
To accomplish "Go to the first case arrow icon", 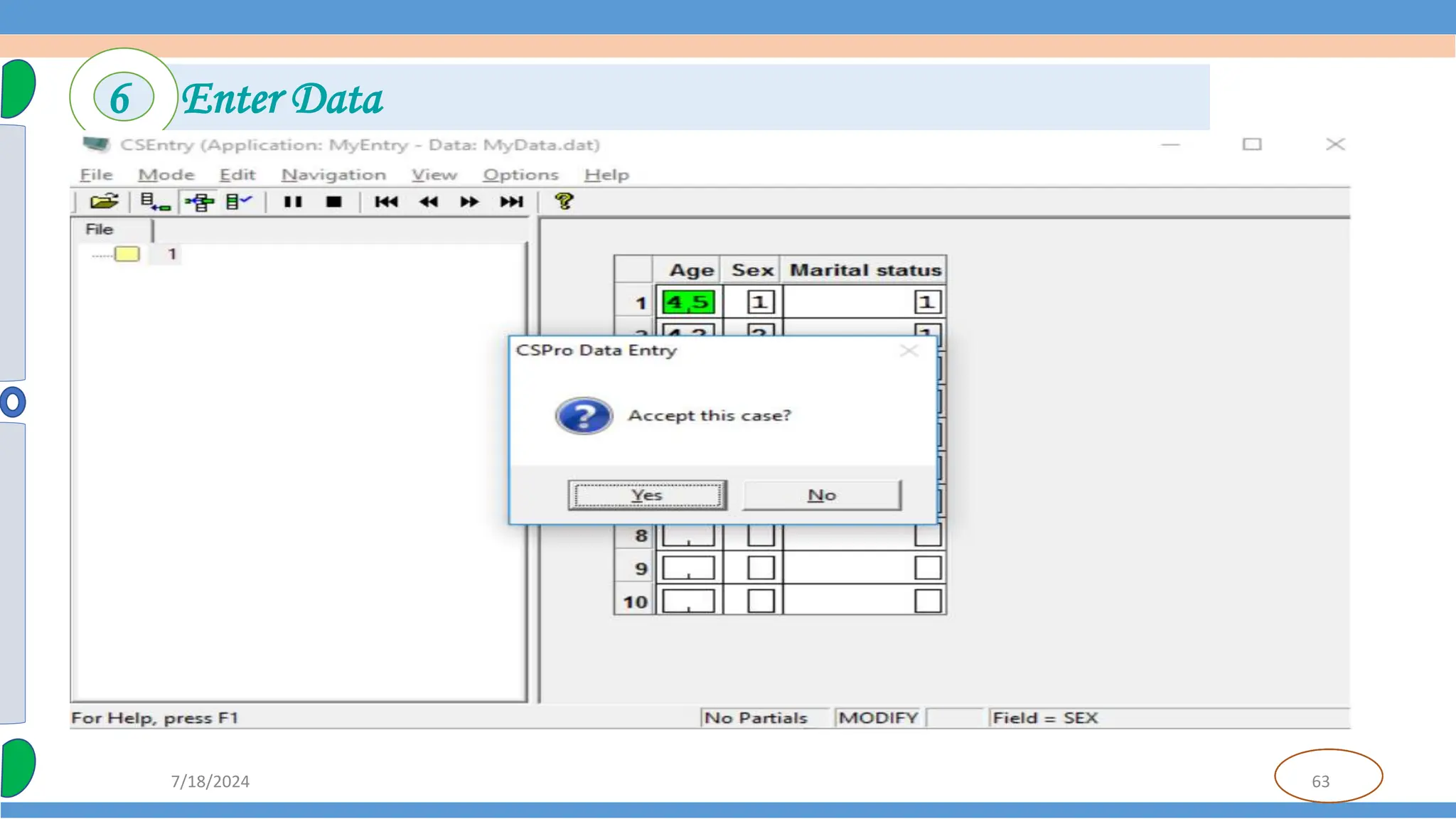I will [x=386, y=202].
